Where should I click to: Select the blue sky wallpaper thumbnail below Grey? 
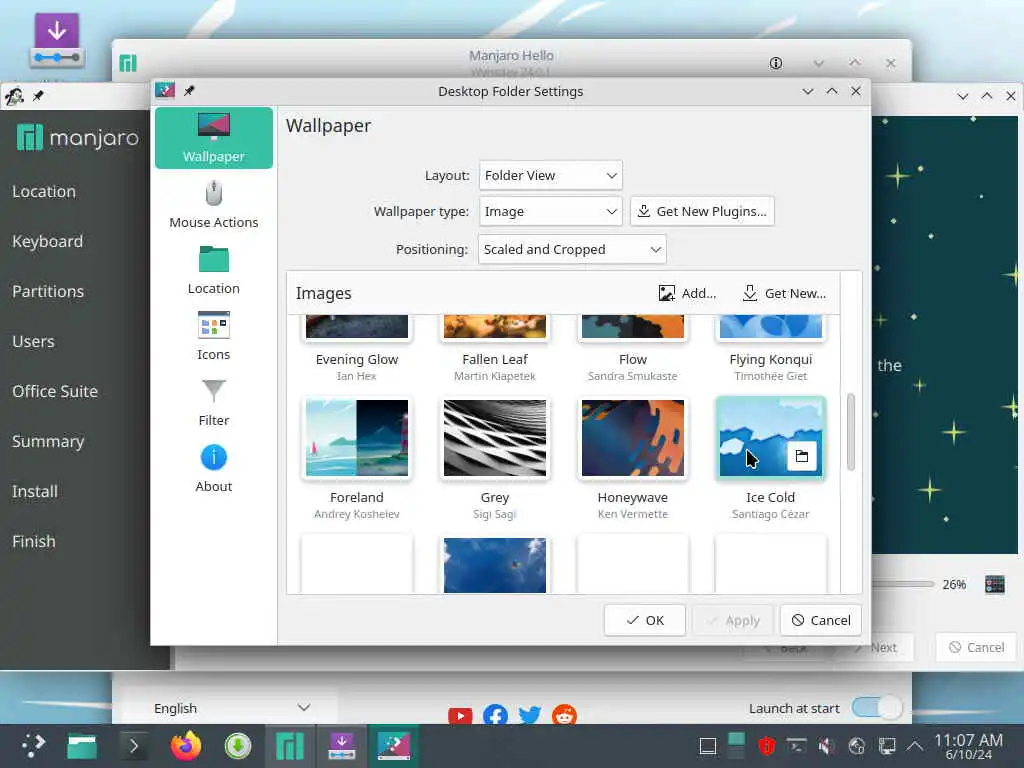495,565
